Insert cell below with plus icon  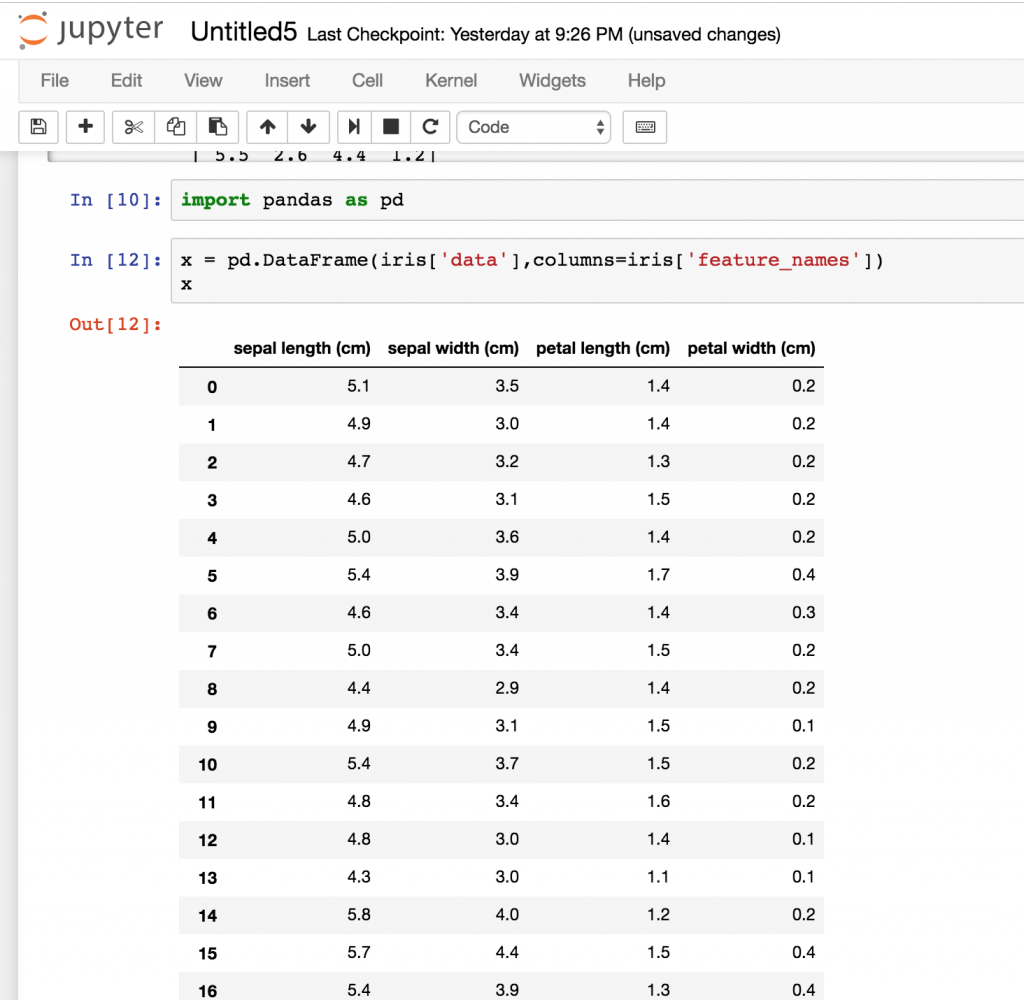click(86, 127)
